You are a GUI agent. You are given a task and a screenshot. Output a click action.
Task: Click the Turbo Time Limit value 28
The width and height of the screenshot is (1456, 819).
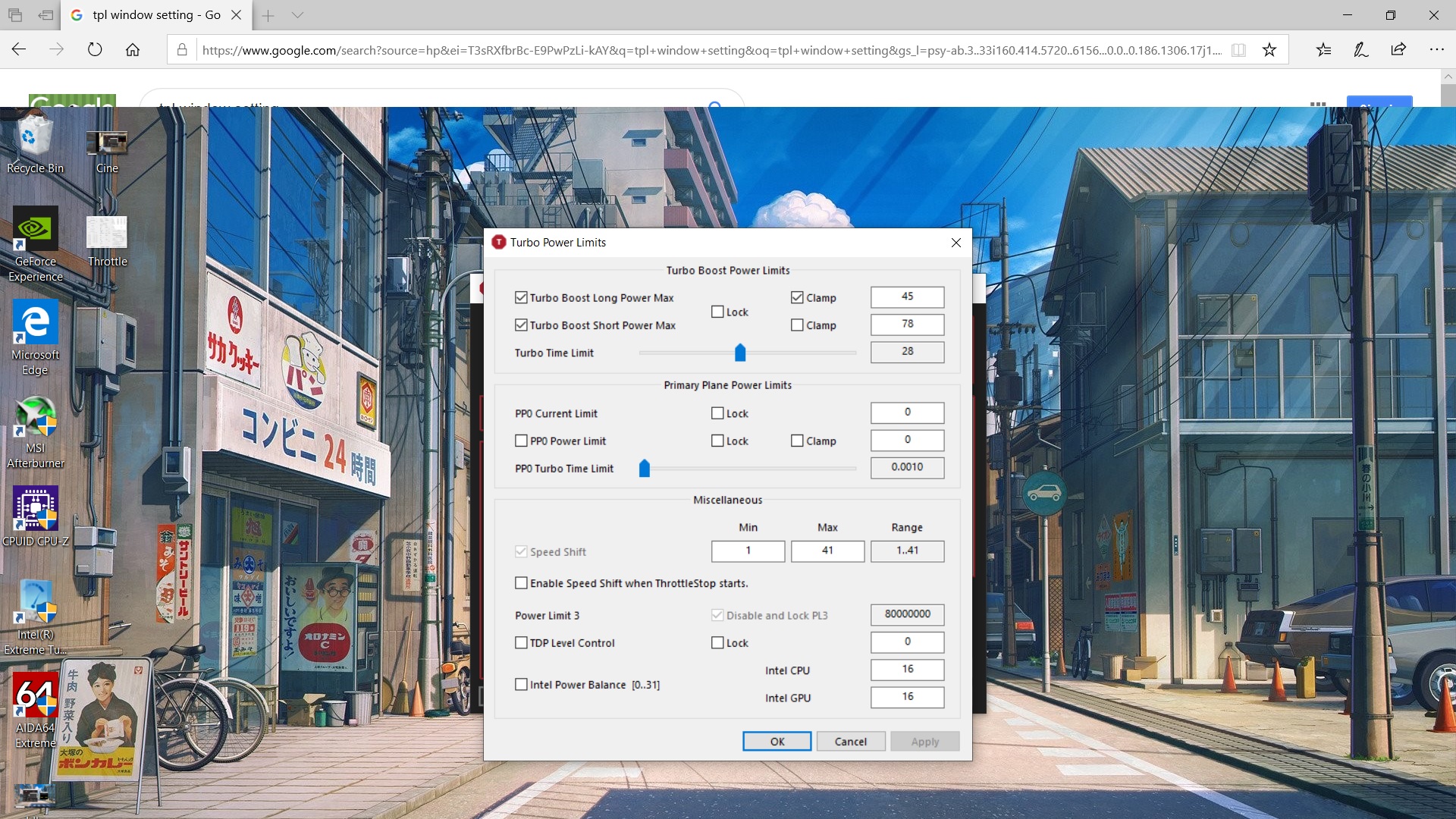click(x=907, y=351)
